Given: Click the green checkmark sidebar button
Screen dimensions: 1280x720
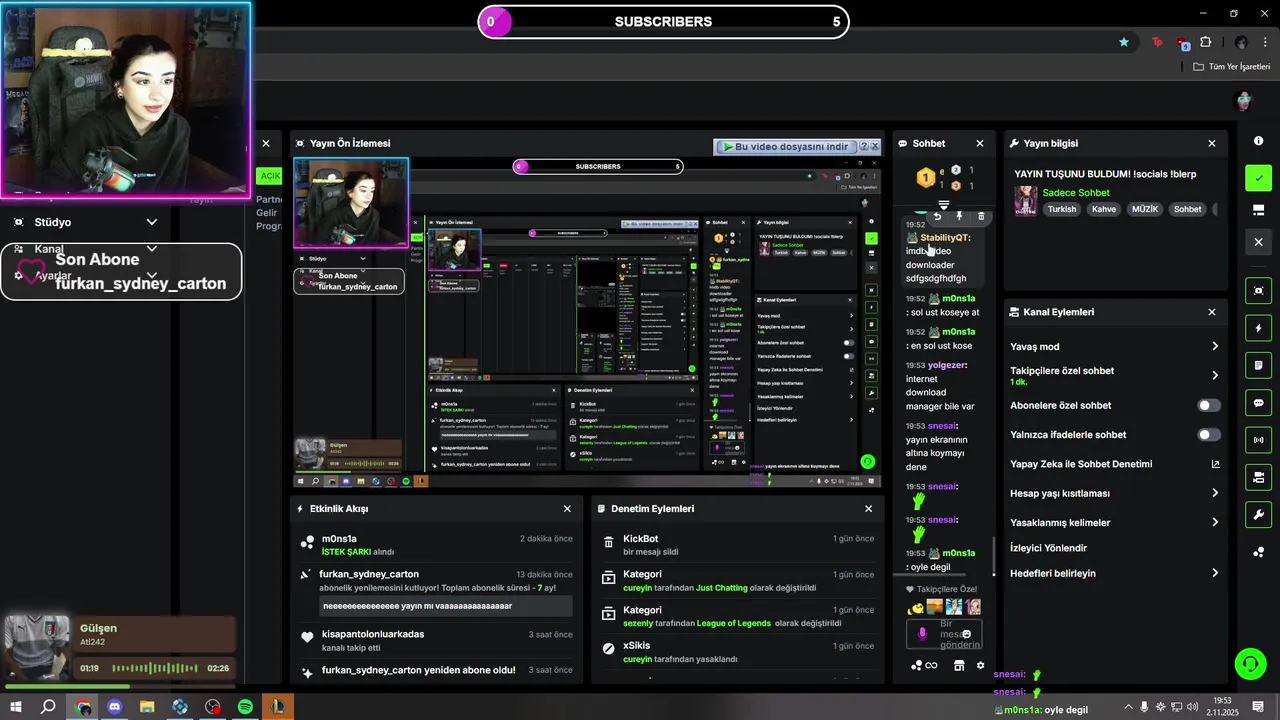Looking at the screenshot, I should pos(1258,178).
